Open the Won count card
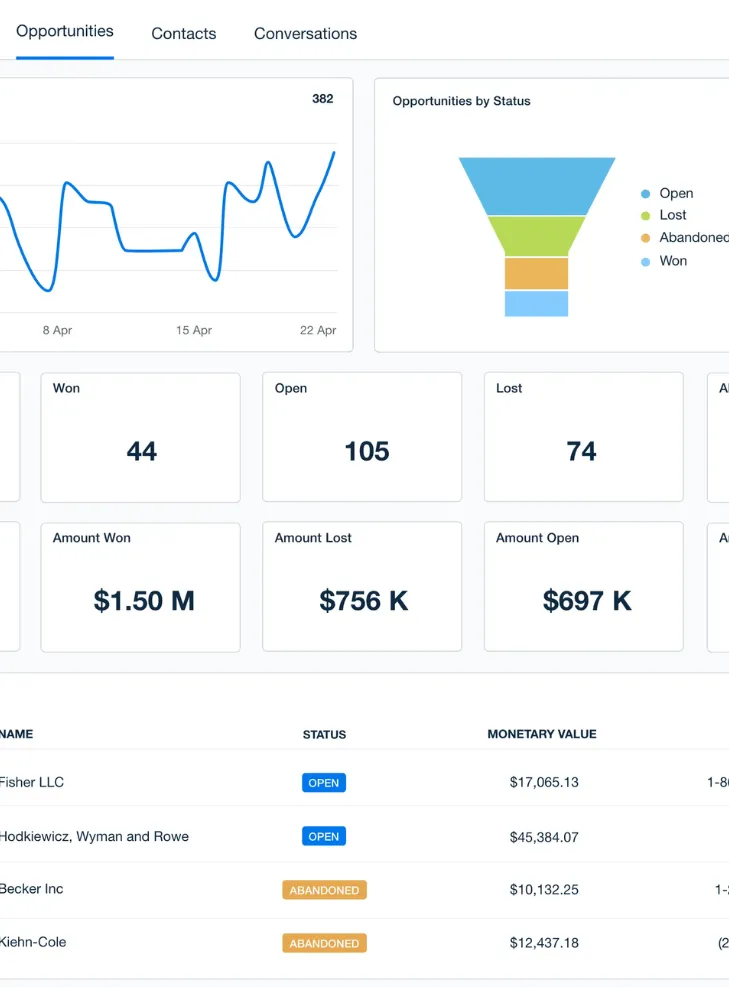Image resolution: width=729 pixels, height=987 pixels. (x=140, y=437)
